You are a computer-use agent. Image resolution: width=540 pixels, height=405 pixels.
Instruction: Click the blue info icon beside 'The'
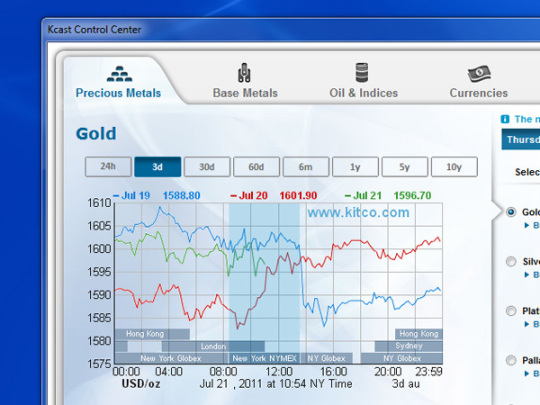(505, 119)
